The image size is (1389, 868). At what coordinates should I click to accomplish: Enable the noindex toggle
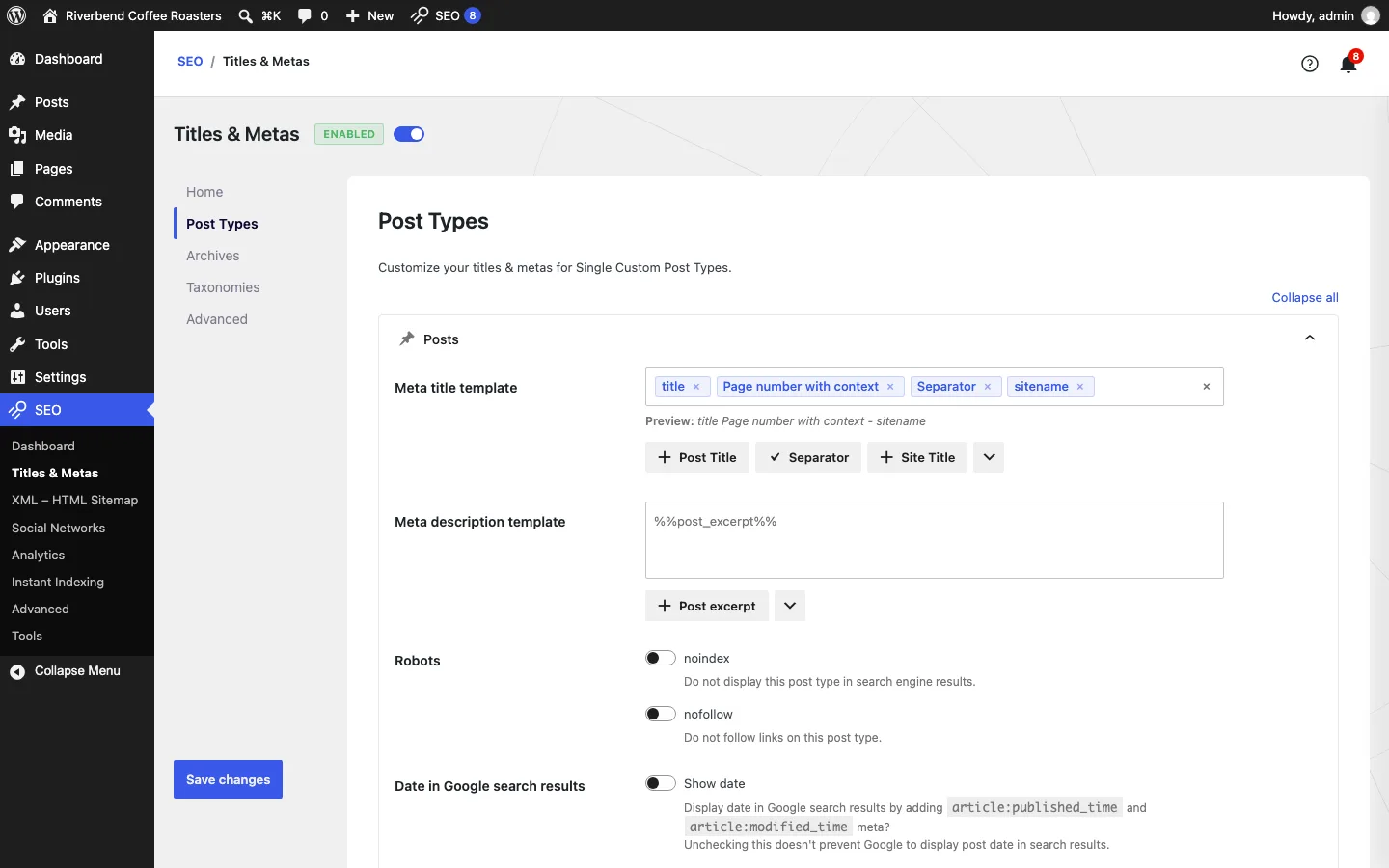point(661,658)
